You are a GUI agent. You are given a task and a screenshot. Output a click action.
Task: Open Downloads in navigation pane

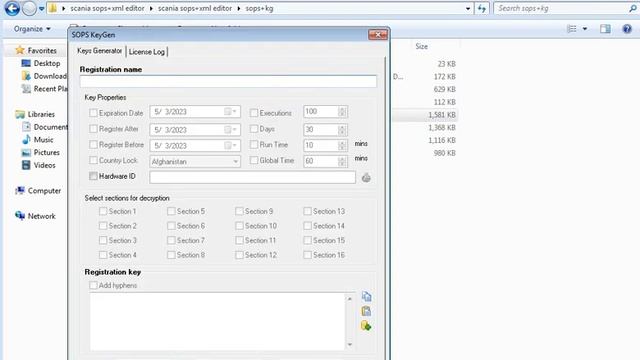44,76
